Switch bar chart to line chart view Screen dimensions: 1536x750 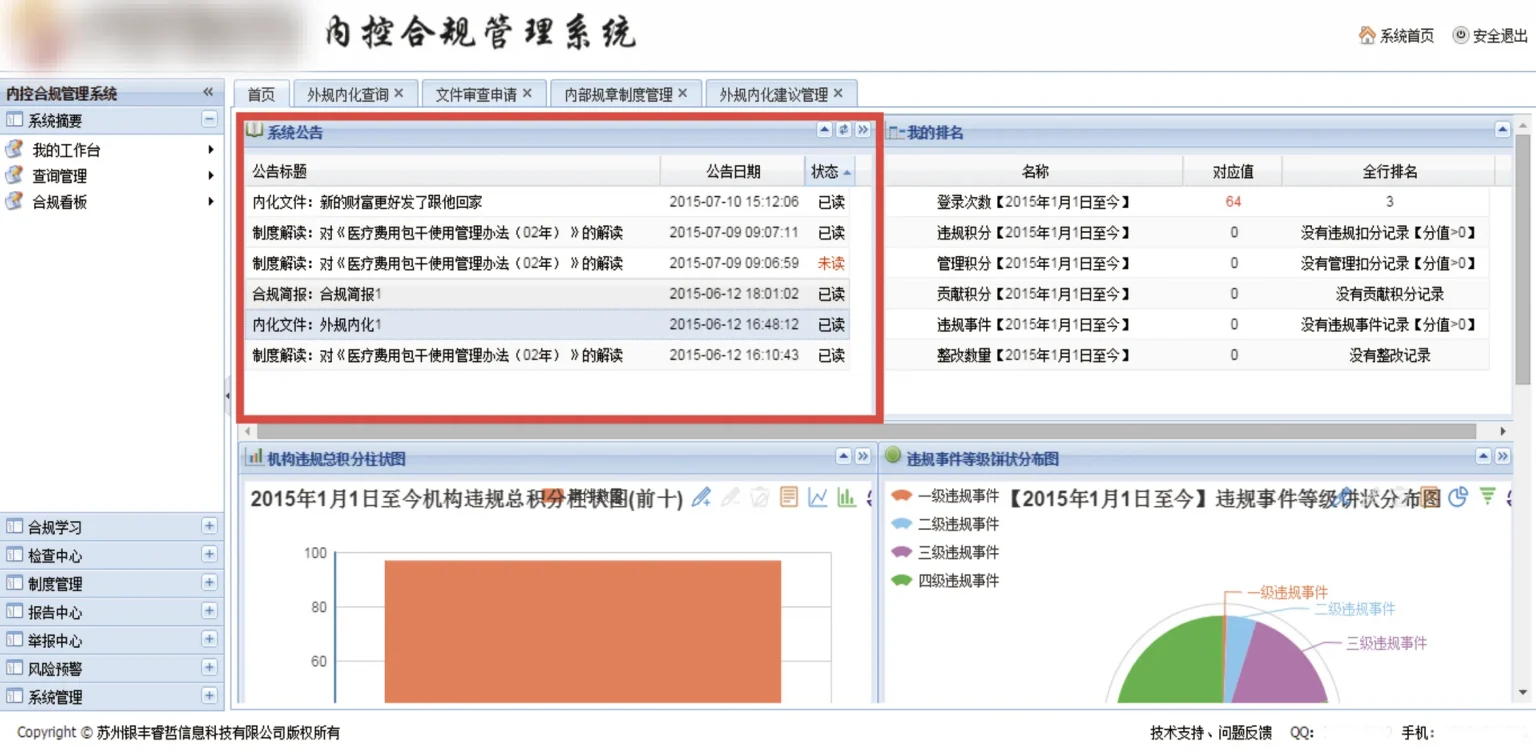818,497
